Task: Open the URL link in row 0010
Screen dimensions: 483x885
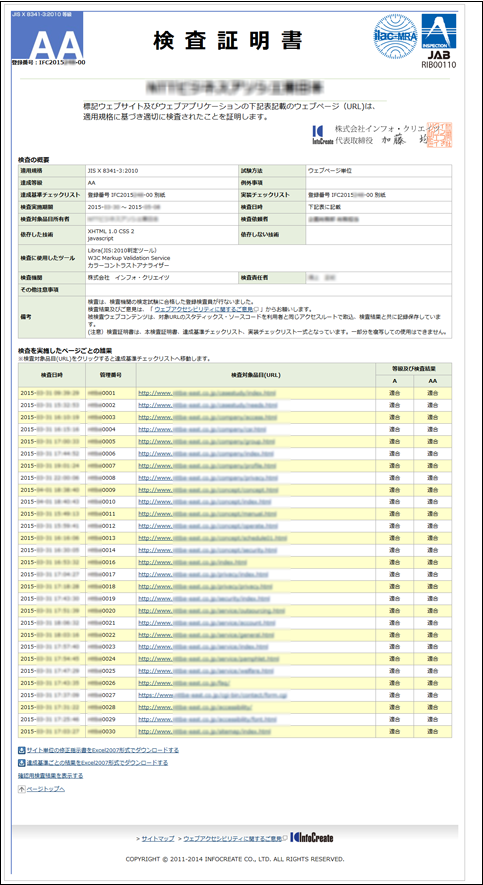Action: pos(205,502)
